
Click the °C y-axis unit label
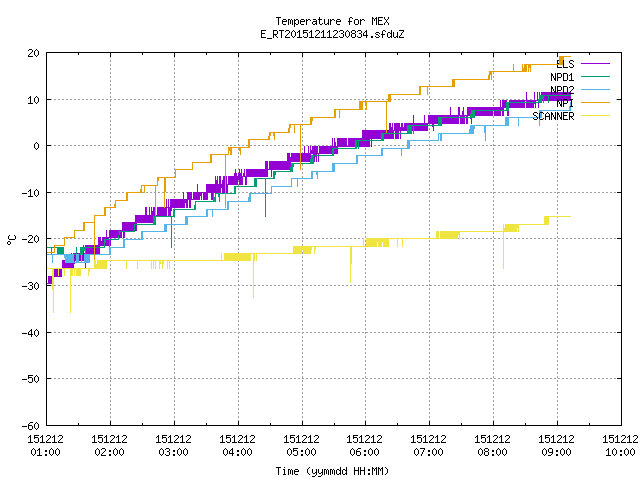point(11,240)
